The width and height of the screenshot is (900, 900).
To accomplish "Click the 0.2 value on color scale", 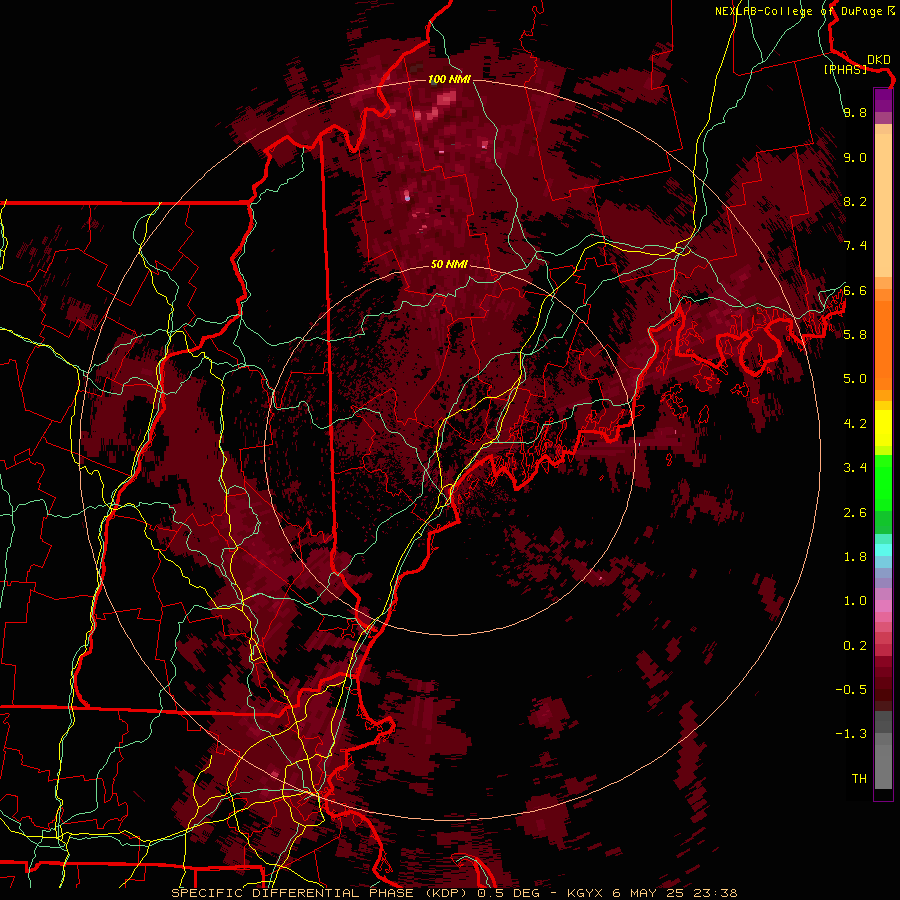I will (855, 646).
